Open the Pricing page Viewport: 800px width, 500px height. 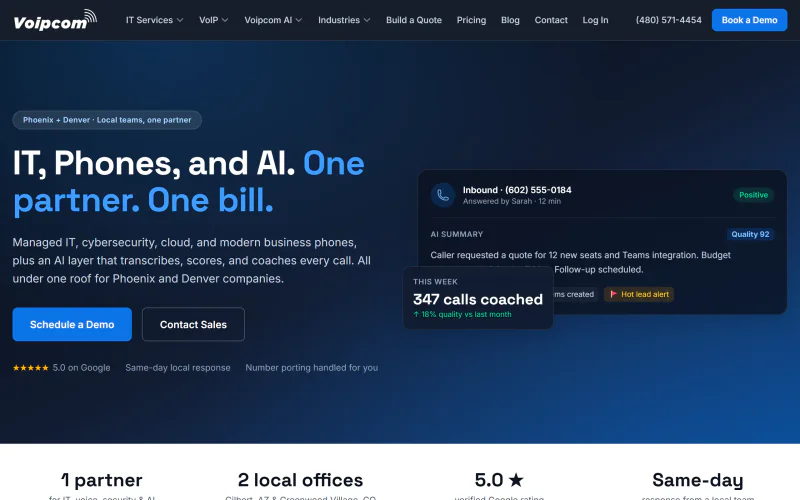point(471,20)
